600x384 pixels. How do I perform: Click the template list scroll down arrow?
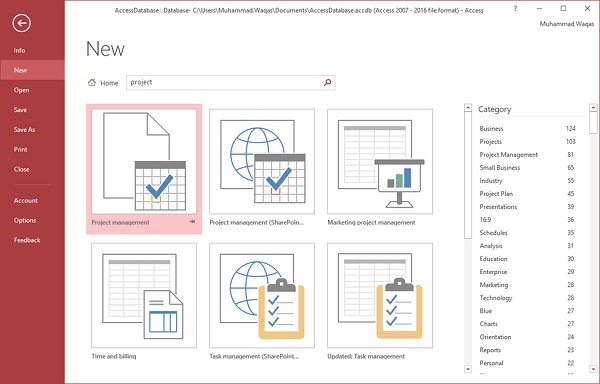click(x=468, y=369)
